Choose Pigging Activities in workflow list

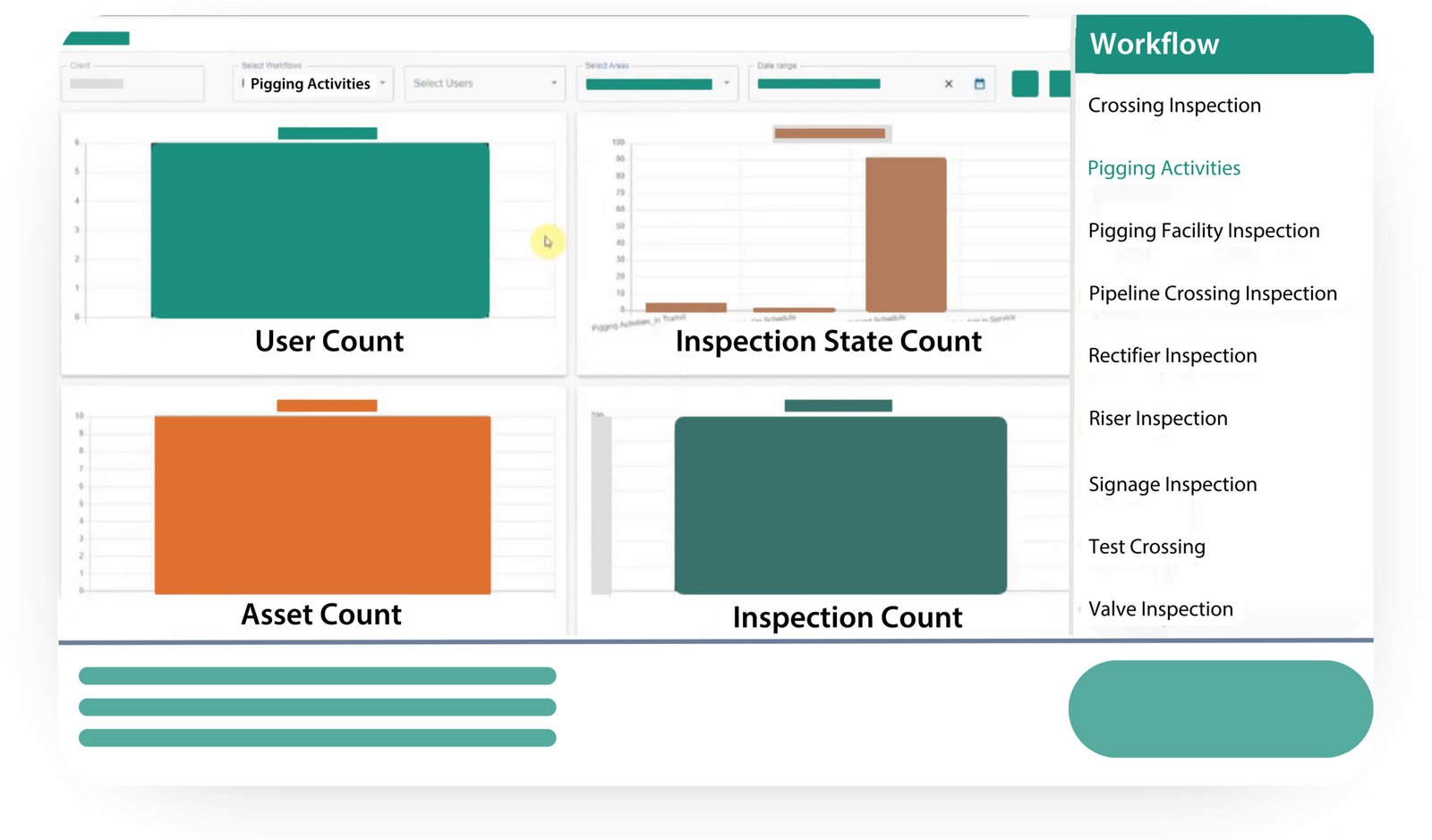1163,168
